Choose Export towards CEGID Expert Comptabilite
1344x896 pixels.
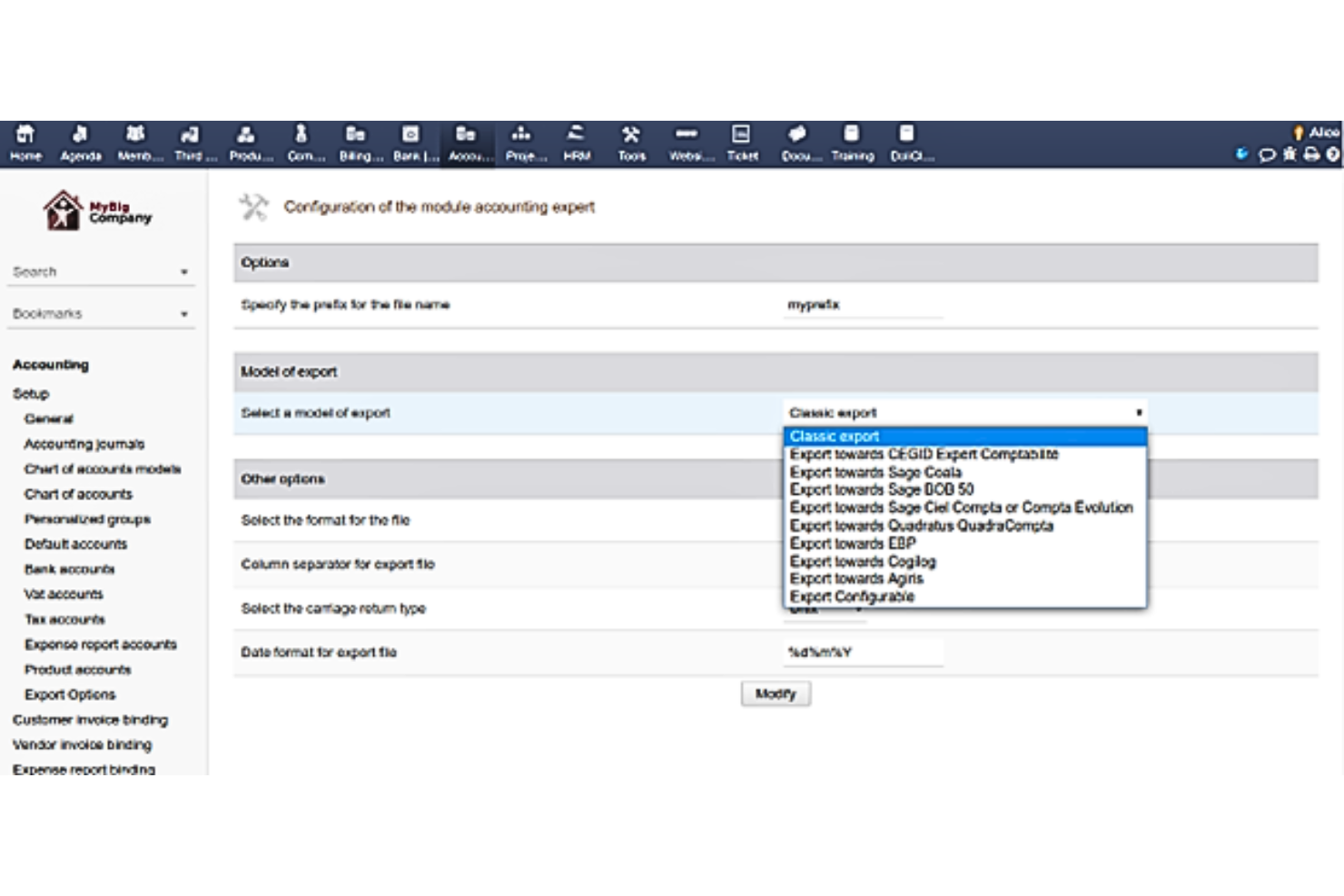[965, 454]
